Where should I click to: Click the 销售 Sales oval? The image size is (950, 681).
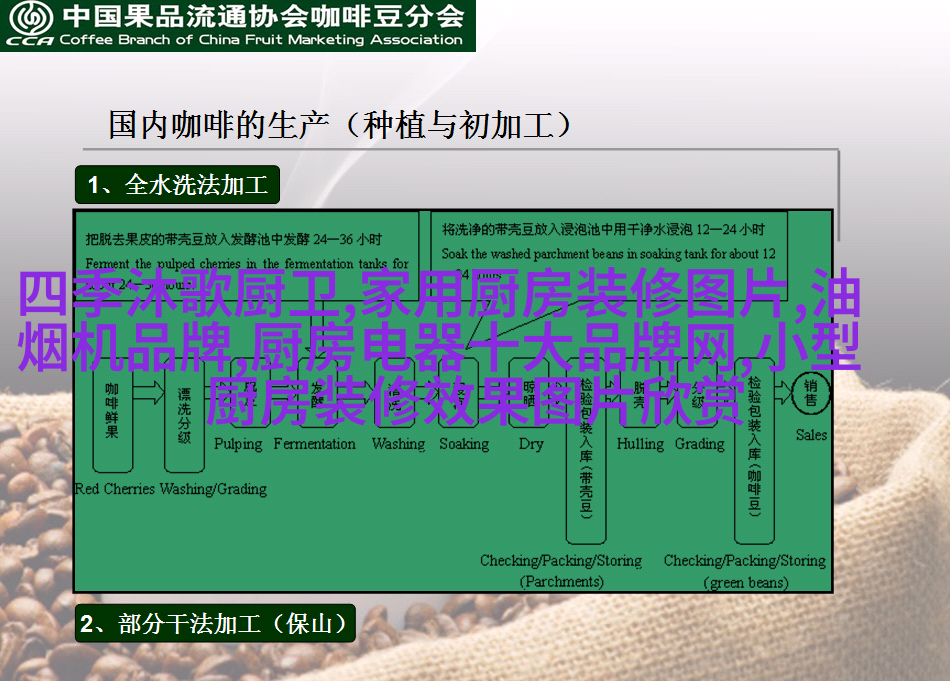point(811,394)
